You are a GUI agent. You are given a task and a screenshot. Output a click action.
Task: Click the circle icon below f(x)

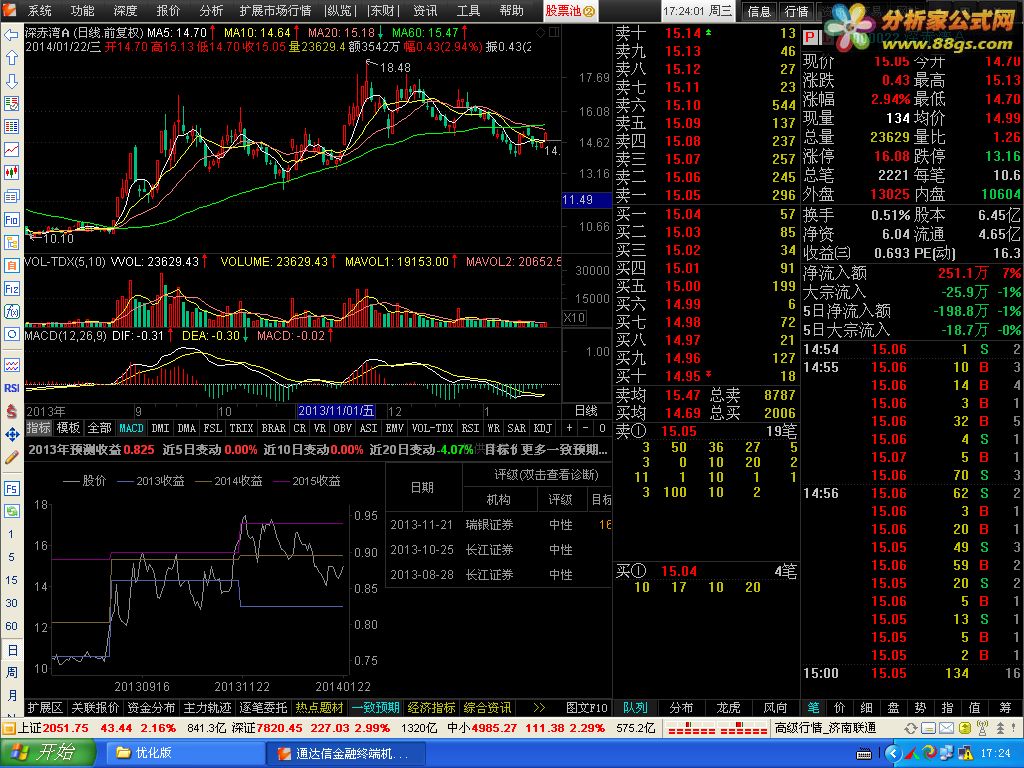pyautogui.click(x=12, y=334)
